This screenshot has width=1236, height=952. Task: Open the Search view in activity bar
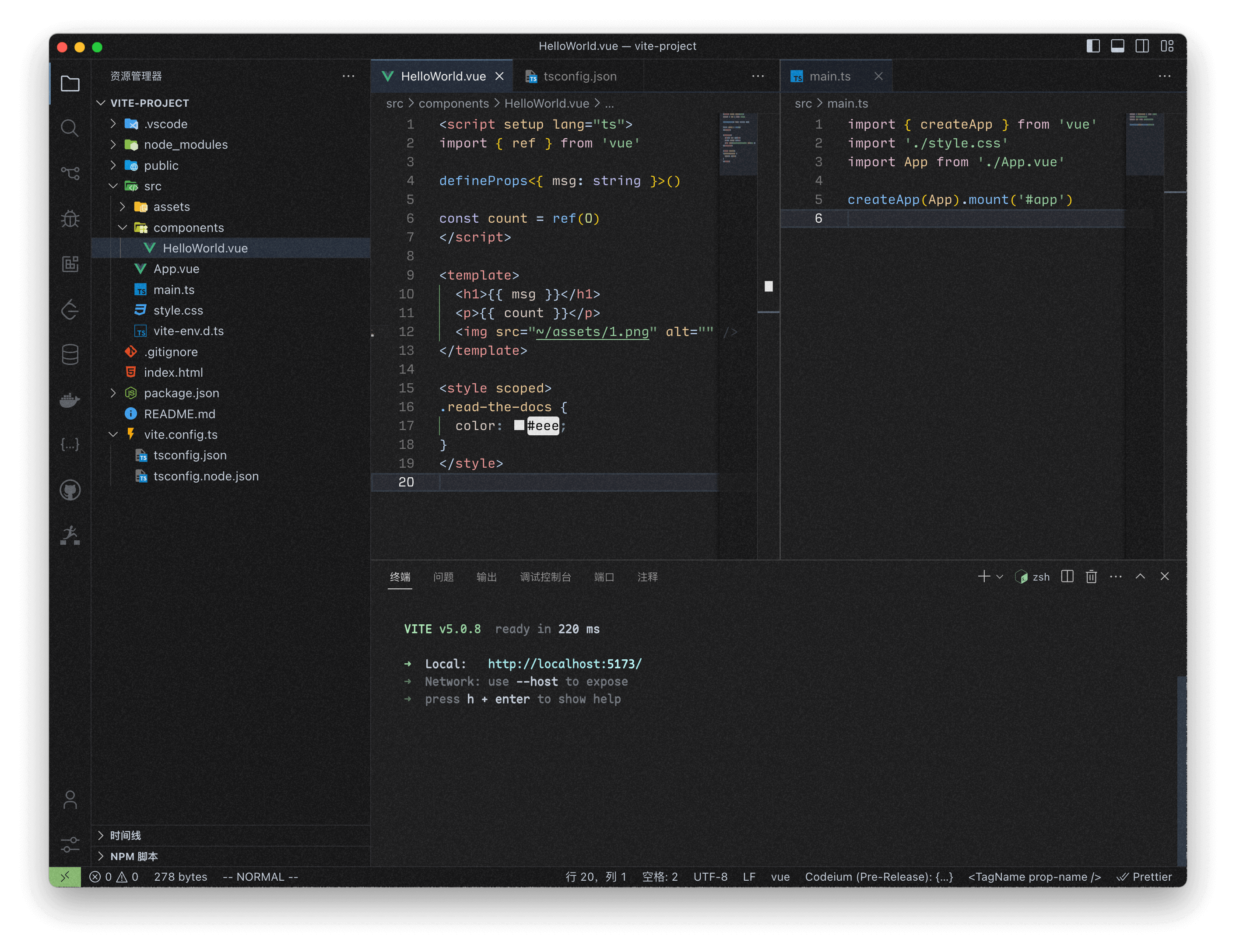(70, 128)
